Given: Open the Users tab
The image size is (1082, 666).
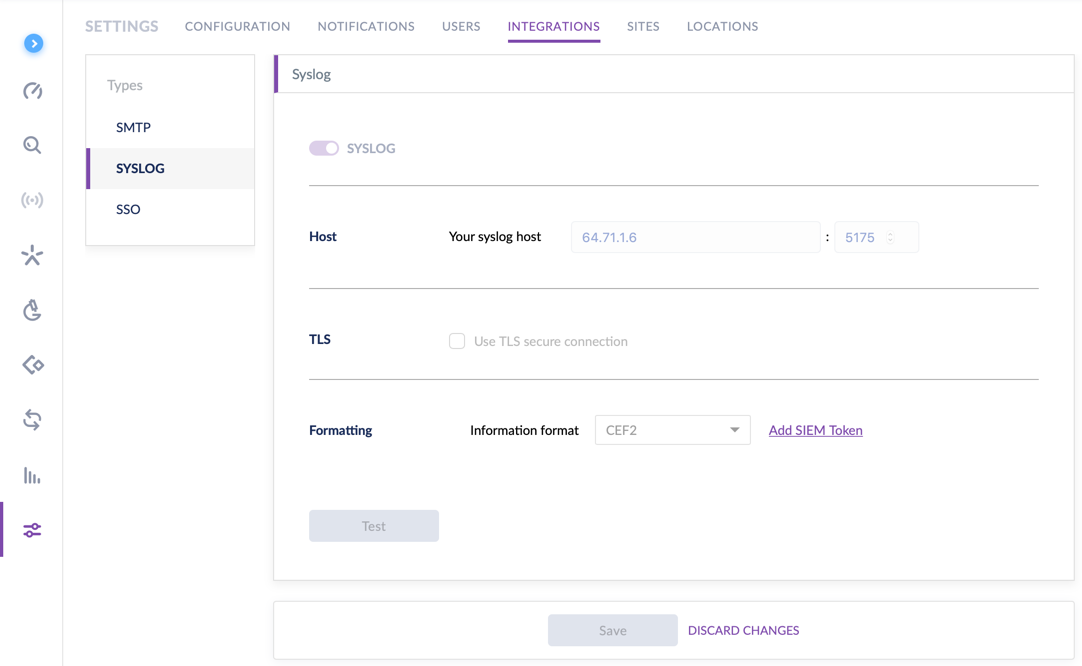Looking at the screenshot, I should [x=461, y=26].
